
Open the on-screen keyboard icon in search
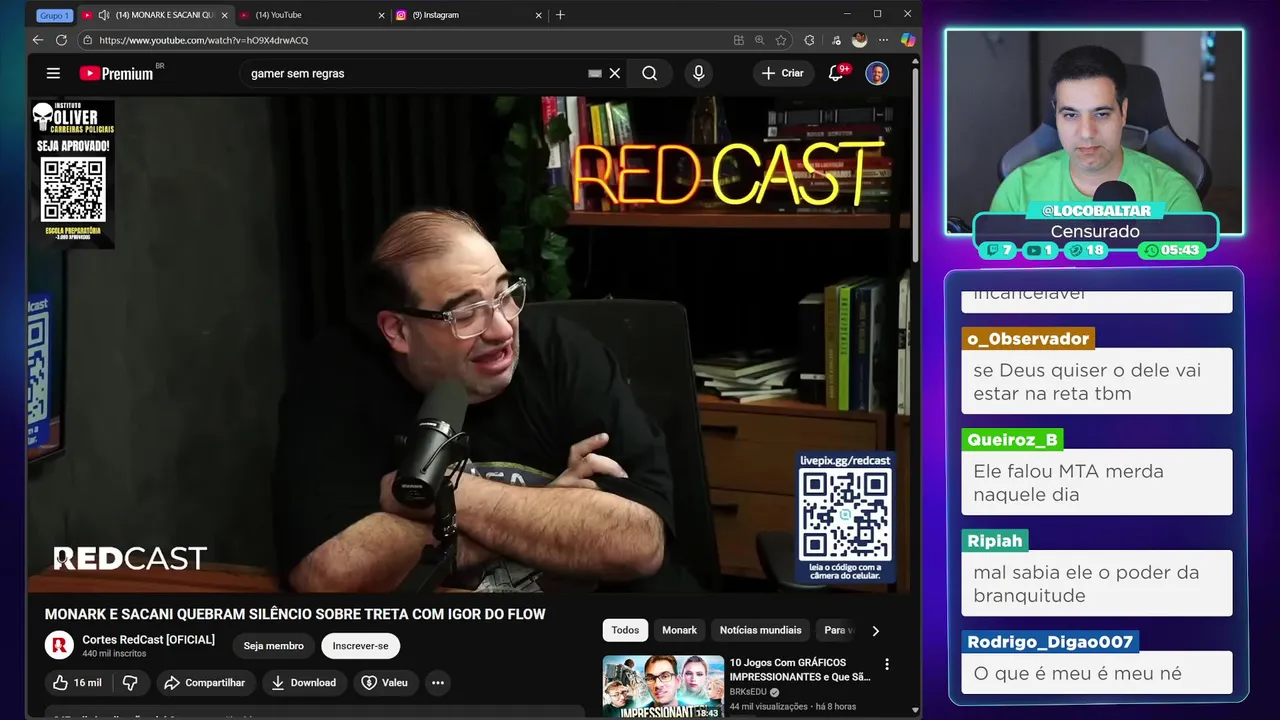[595, 73]
